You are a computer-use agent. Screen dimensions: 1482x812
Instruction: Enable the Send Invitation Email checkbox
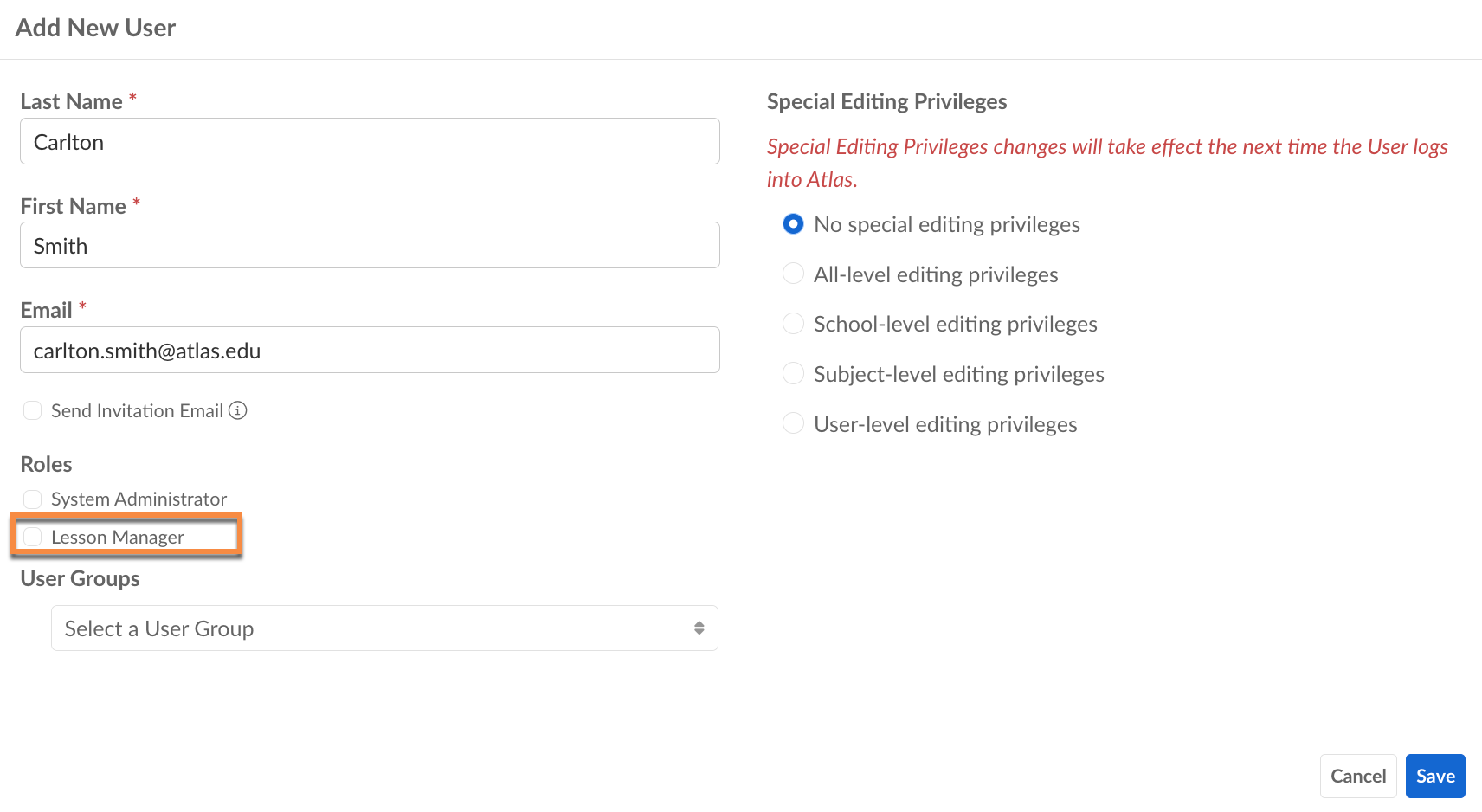click(32, 410)
